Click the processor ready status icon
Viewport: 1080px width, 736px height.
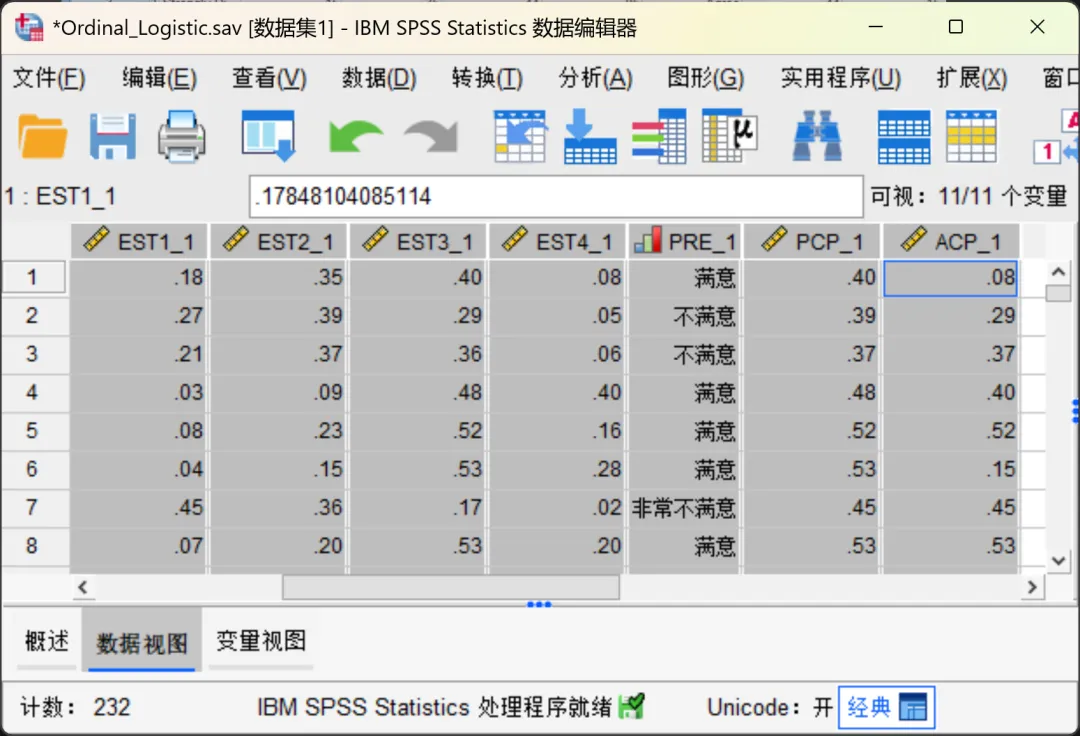[x=631, y=706]
